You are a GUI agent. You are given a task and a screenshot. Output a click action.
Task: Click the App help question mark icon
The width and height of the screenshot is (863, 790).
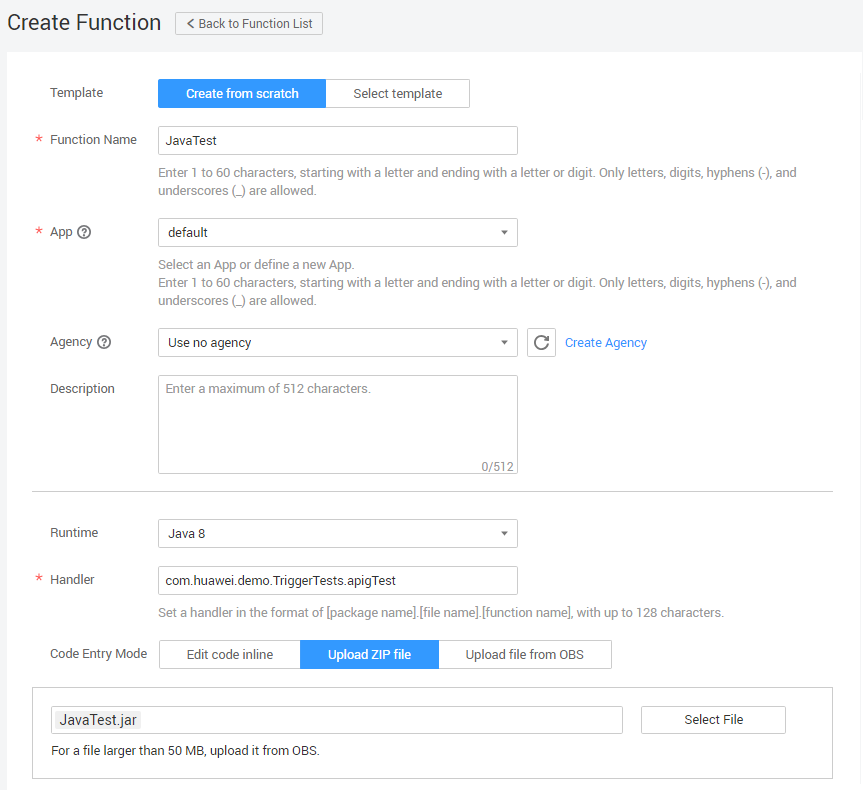[x=84, y=232]
